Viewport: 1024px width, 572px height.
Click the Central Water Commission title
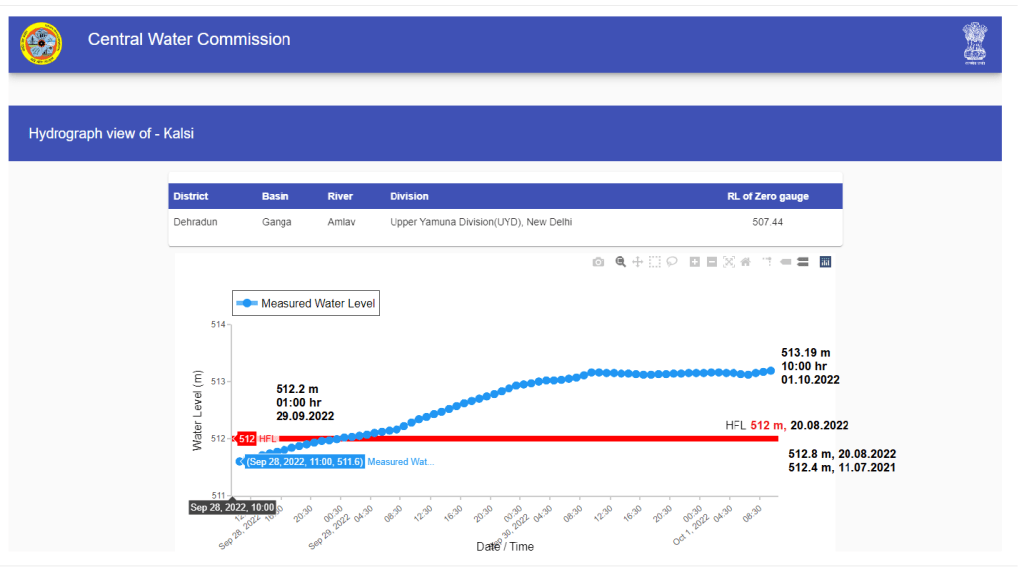pos(189,40)
